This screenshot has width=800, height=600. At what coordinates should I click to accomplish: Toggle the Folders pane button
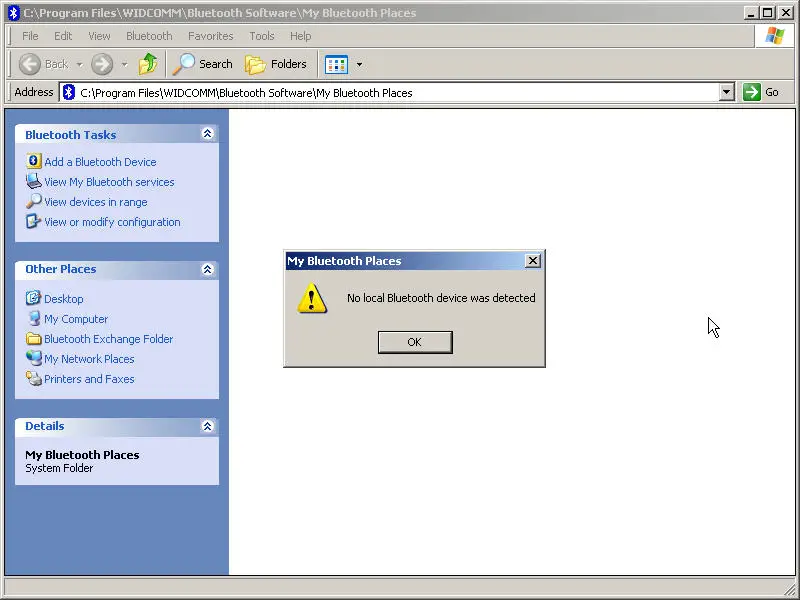(x=276, y=64)
